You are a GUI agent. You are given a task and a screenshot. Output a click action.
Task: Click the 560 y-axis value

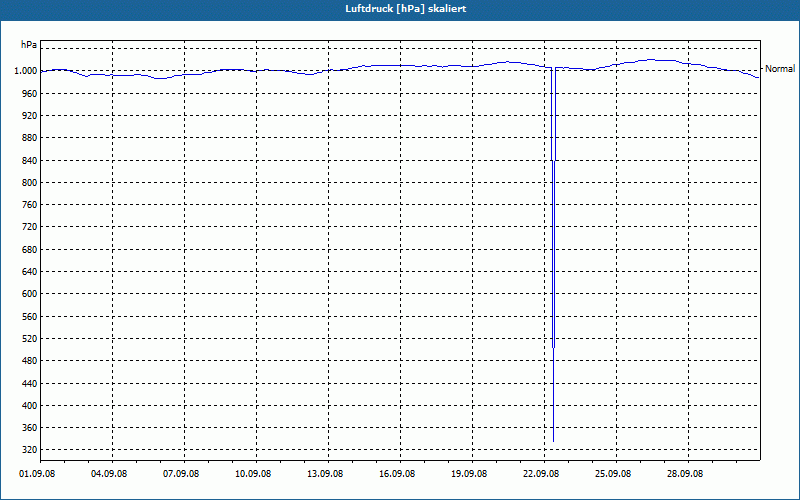click(30, 316)
